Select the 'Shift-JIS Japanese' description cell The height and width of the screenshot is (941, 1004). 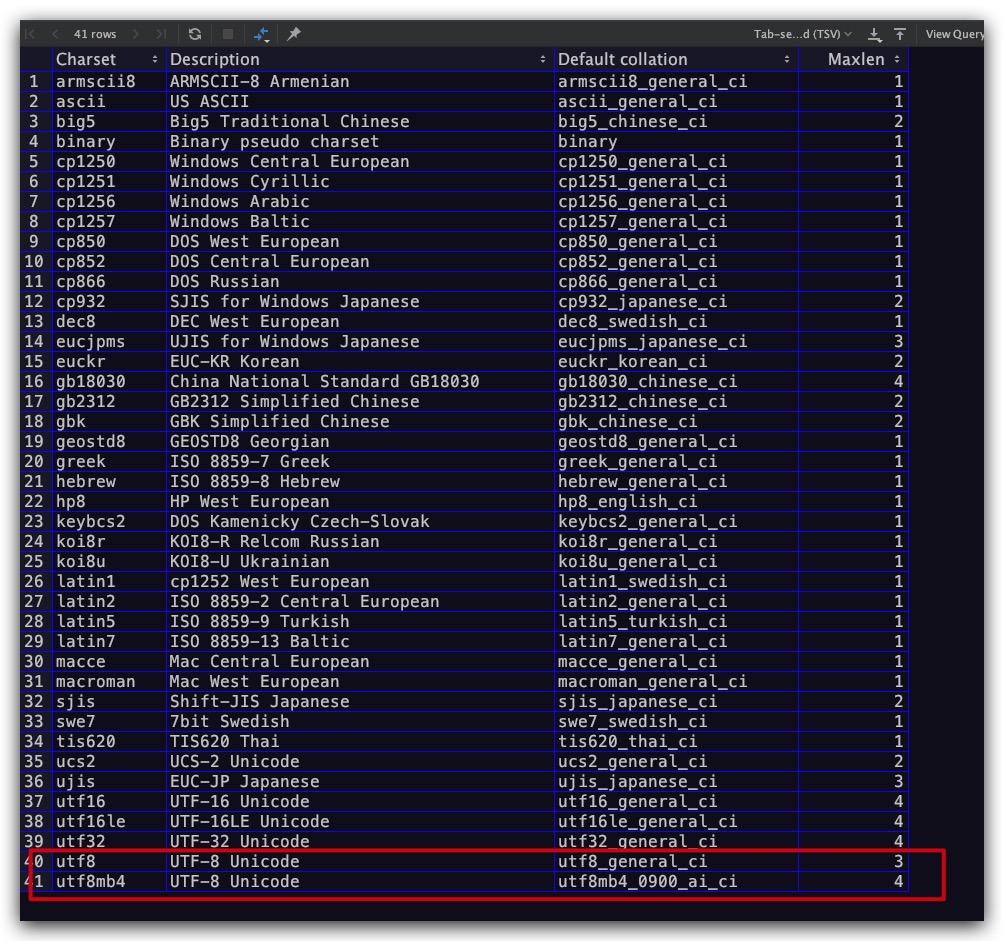tap(360, 701)
